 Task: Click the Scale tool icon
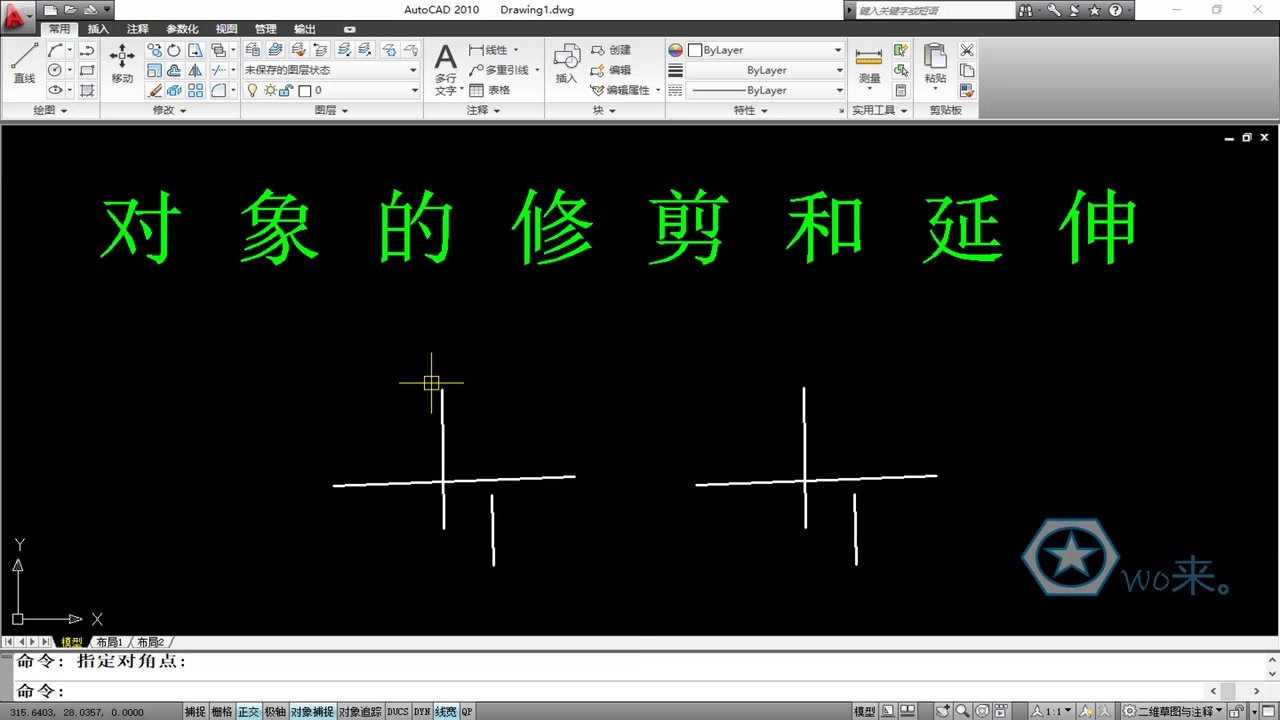[x=154, y=70]
